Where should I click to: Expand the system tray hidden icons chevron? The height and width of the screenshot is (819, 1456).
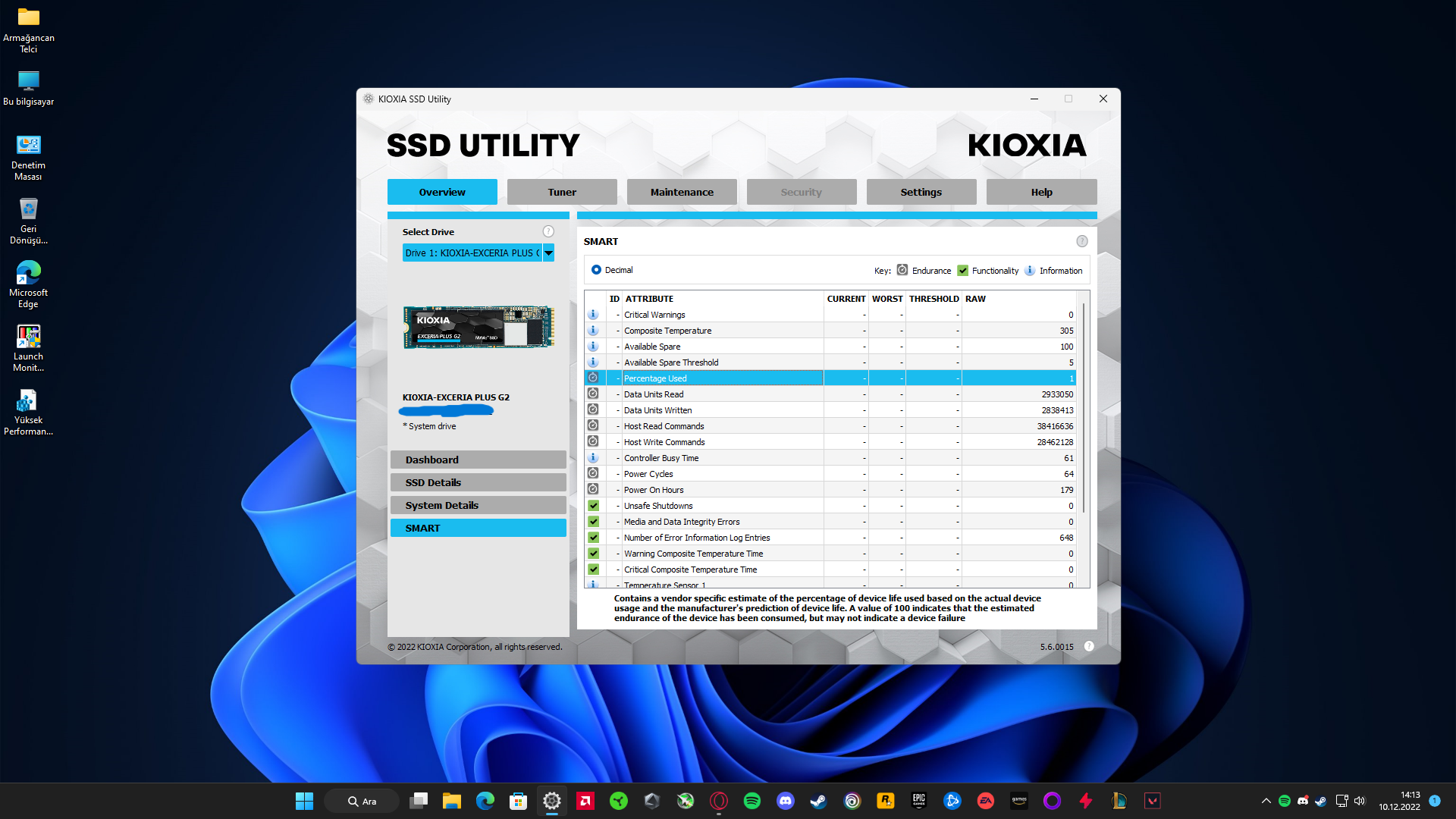[x=1266, y=801]
